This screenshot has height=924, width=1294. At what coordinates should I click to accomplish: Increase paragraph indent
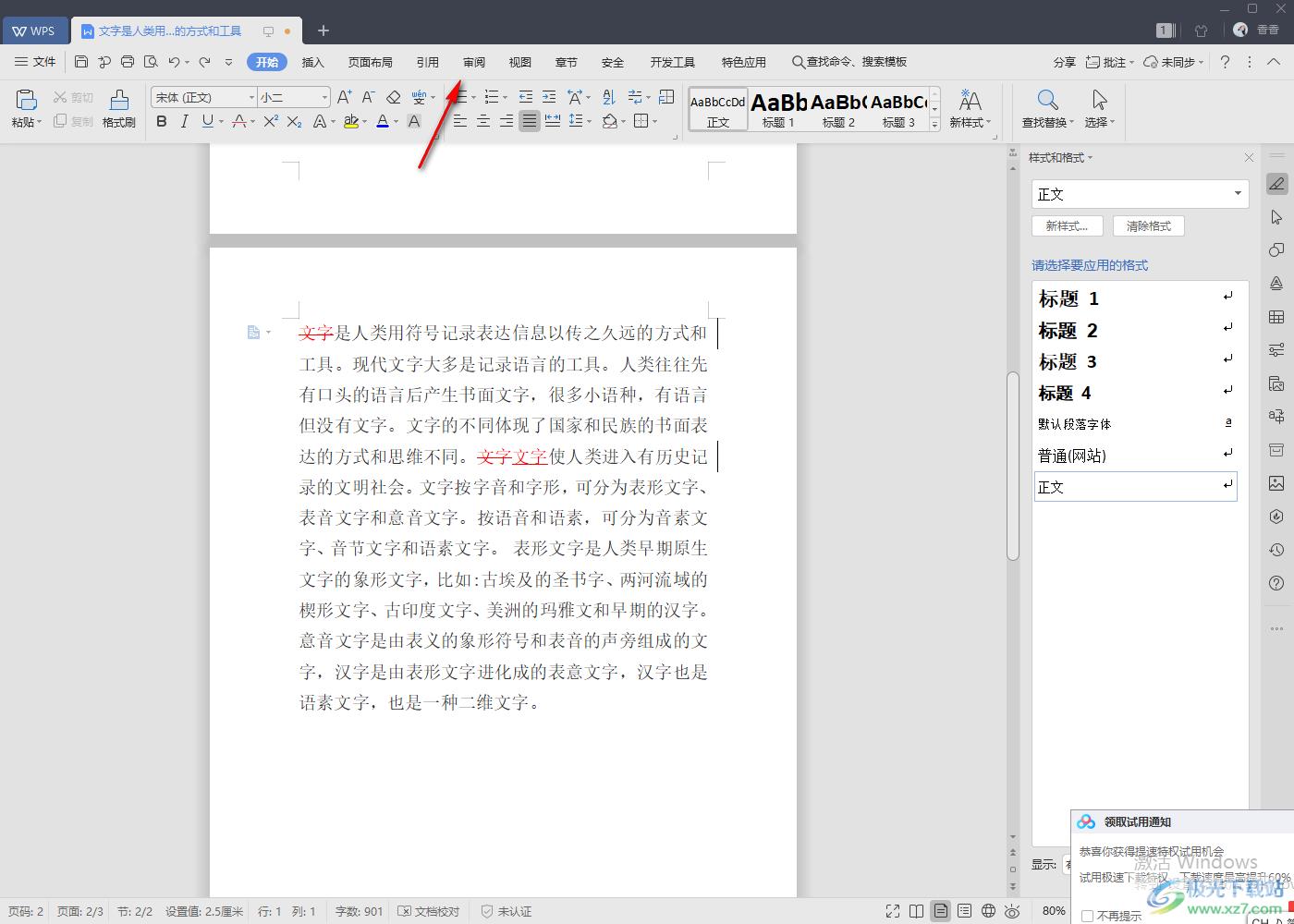pos(549,97)
